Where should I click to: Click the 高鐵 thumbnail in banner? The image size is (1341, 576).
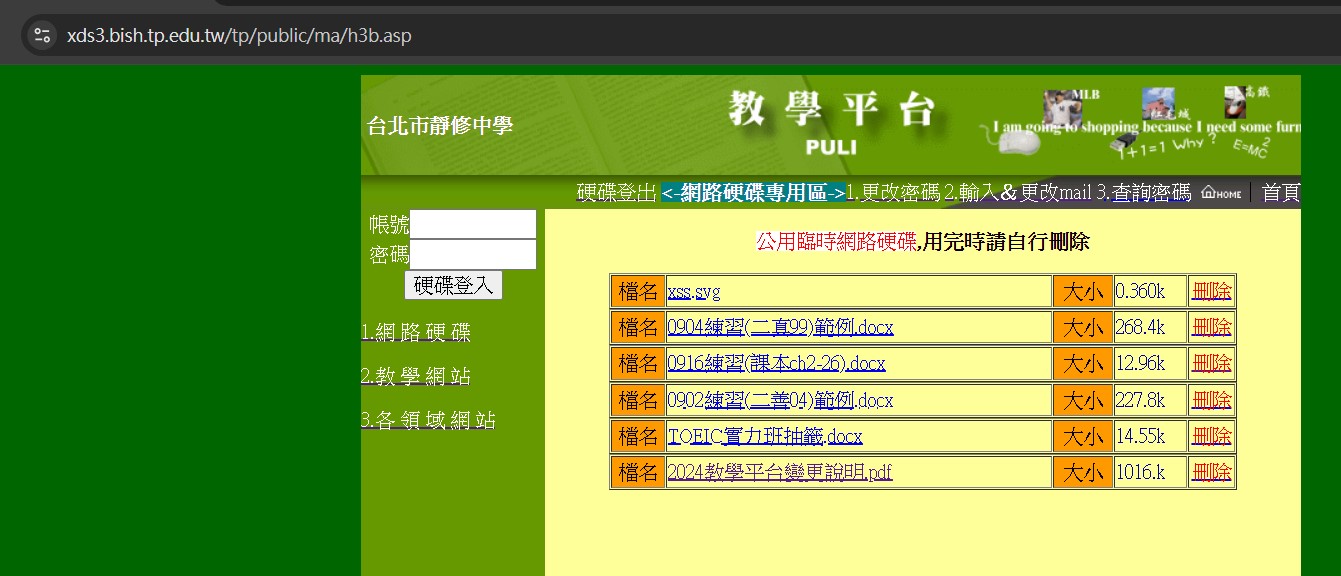coord(1235,102)
